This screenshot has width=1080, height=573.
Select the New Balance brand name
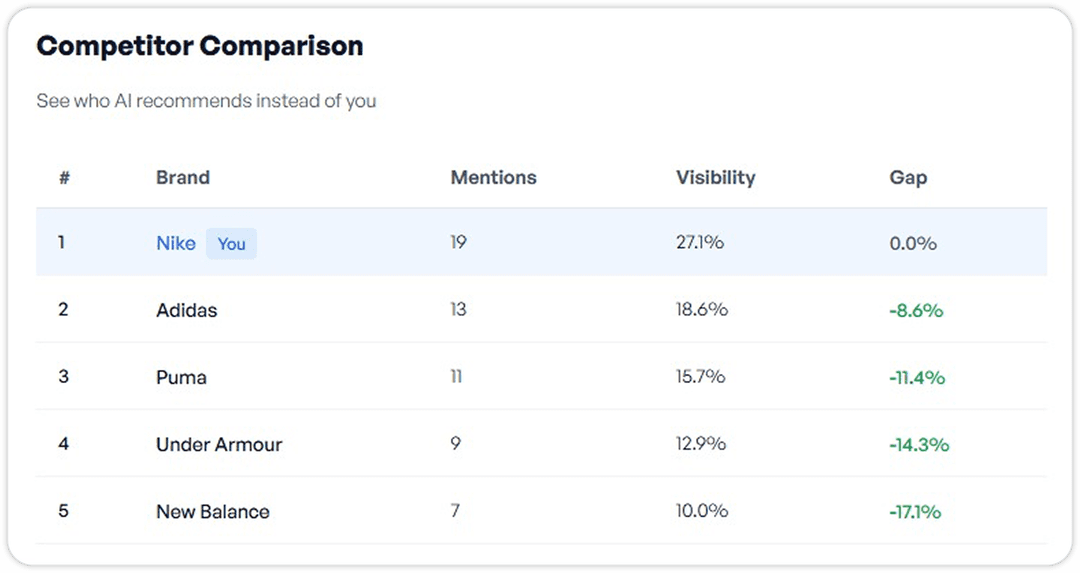[x=213, y=511]
